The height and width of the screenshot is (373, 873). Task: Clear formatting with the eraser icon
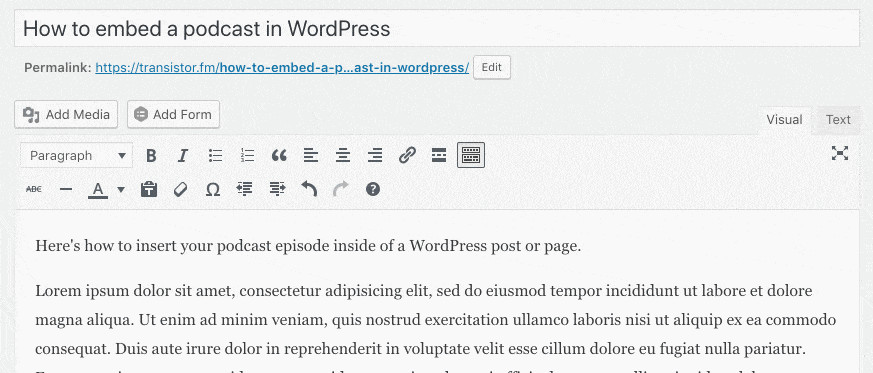[180, 189]
